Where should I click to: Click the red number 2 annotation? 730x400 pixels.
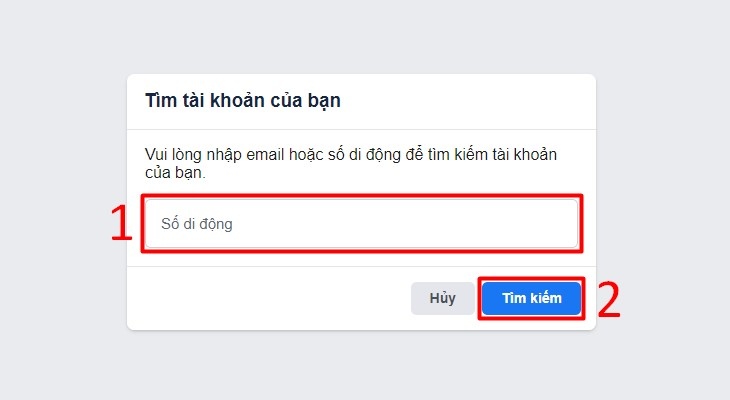pos(609,299)
